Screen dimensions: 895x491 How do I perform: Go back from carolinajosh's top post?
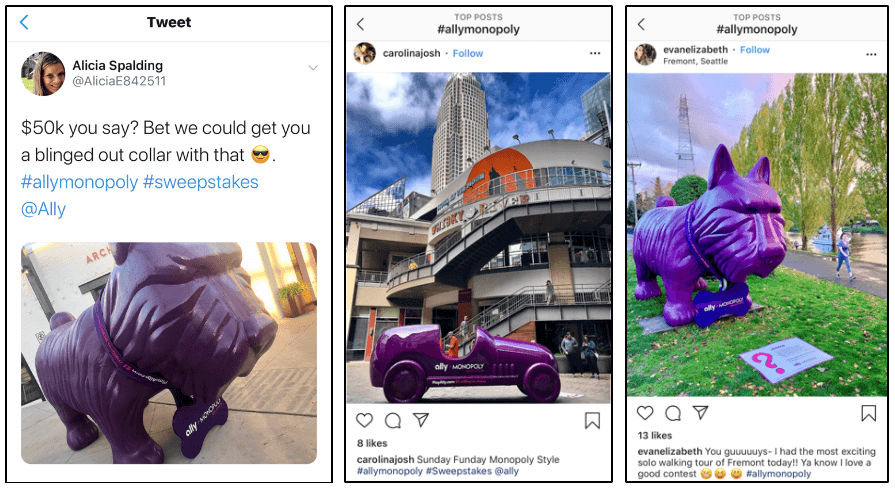(x=360, y=24)
